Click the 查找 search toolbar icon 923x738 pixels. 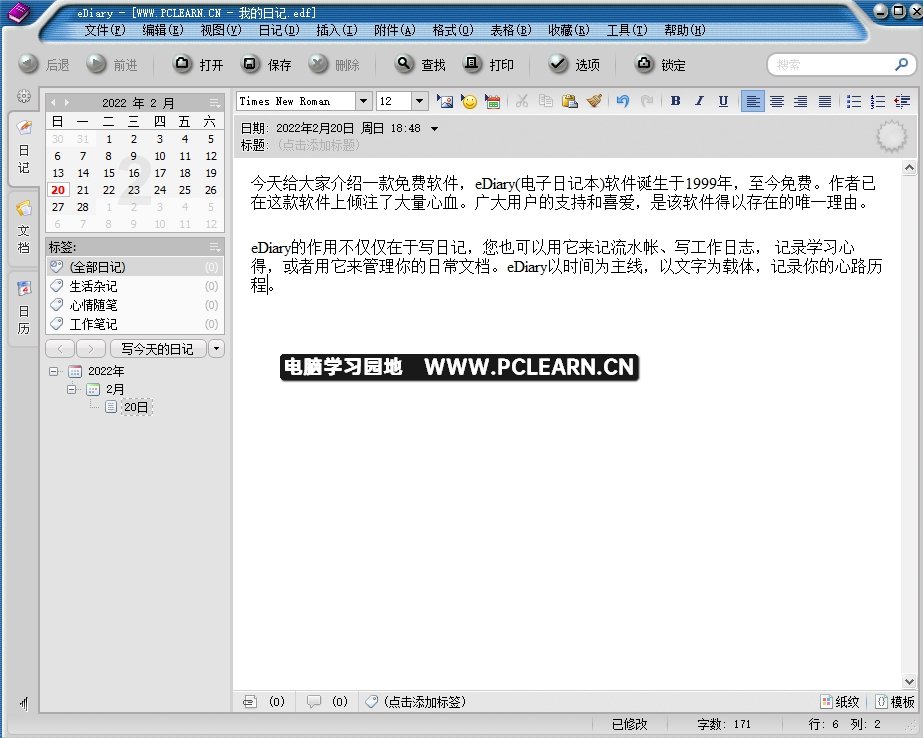[404, 64]
